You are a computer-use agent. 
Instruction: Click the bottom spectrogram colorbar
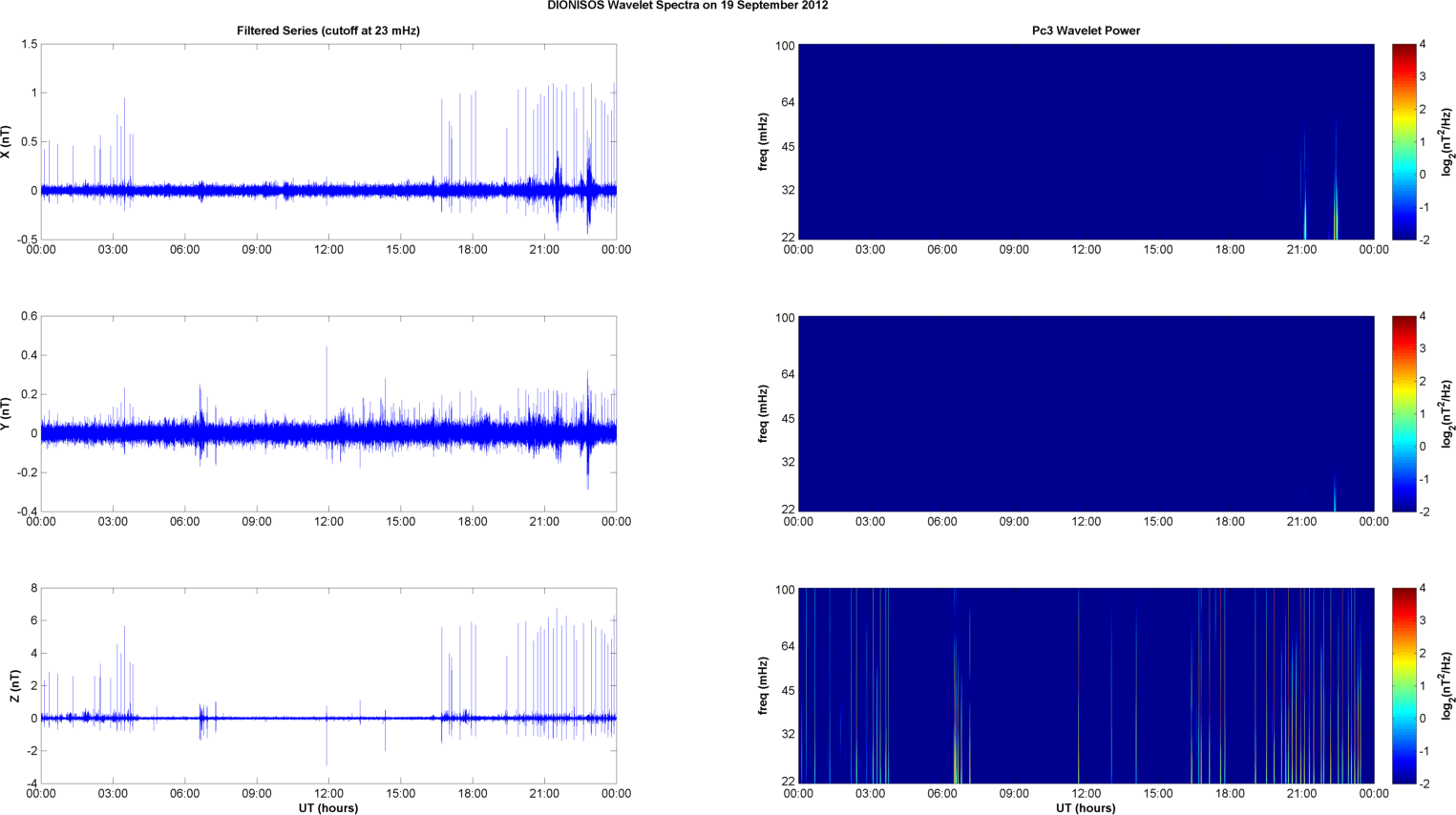point(1403,685)
